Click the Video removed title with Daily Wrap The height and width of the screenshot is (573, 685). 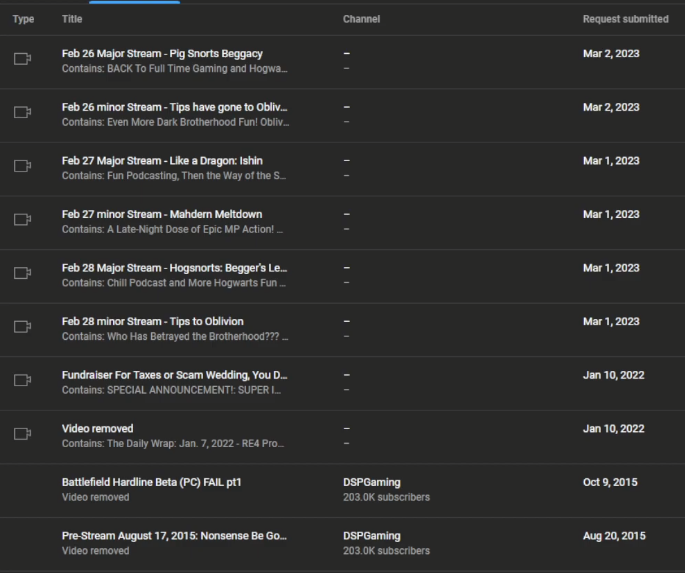[97, 428]
